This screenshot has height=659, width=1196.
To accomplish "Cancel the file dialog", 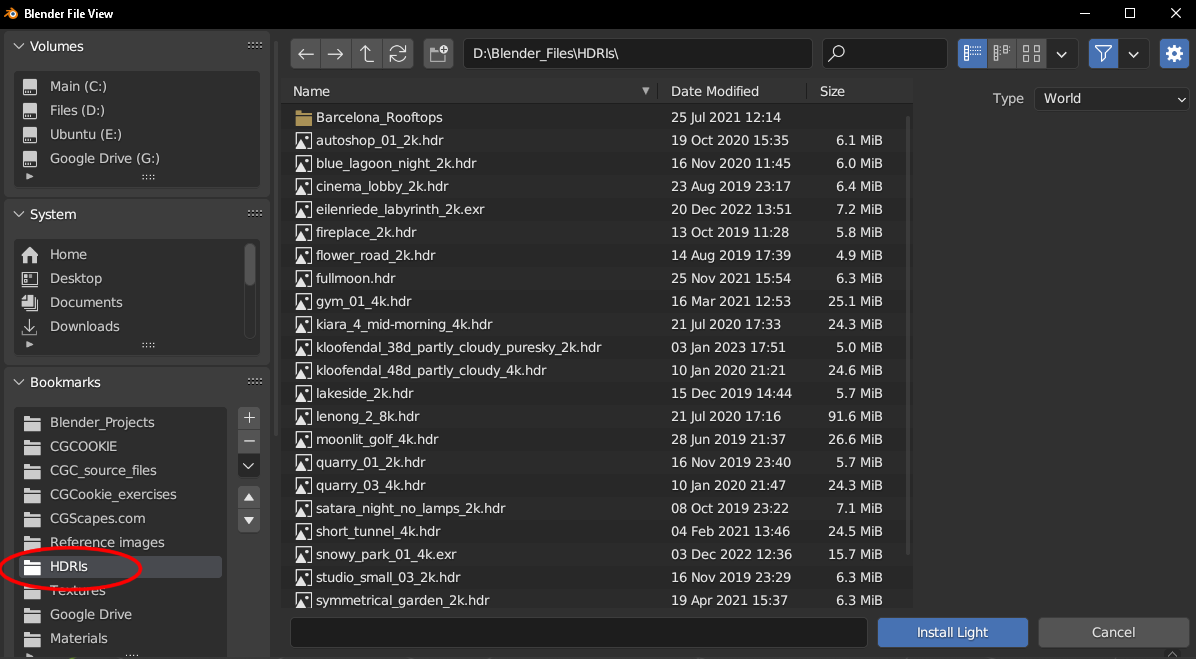I will tap(1114, 632).
